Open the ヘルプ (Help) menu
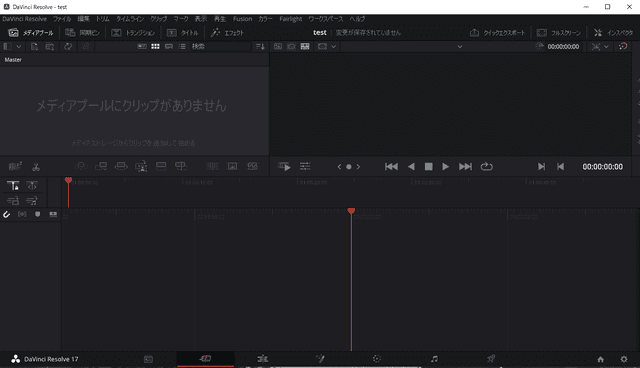The image size is (640, 368). [357, 19]
